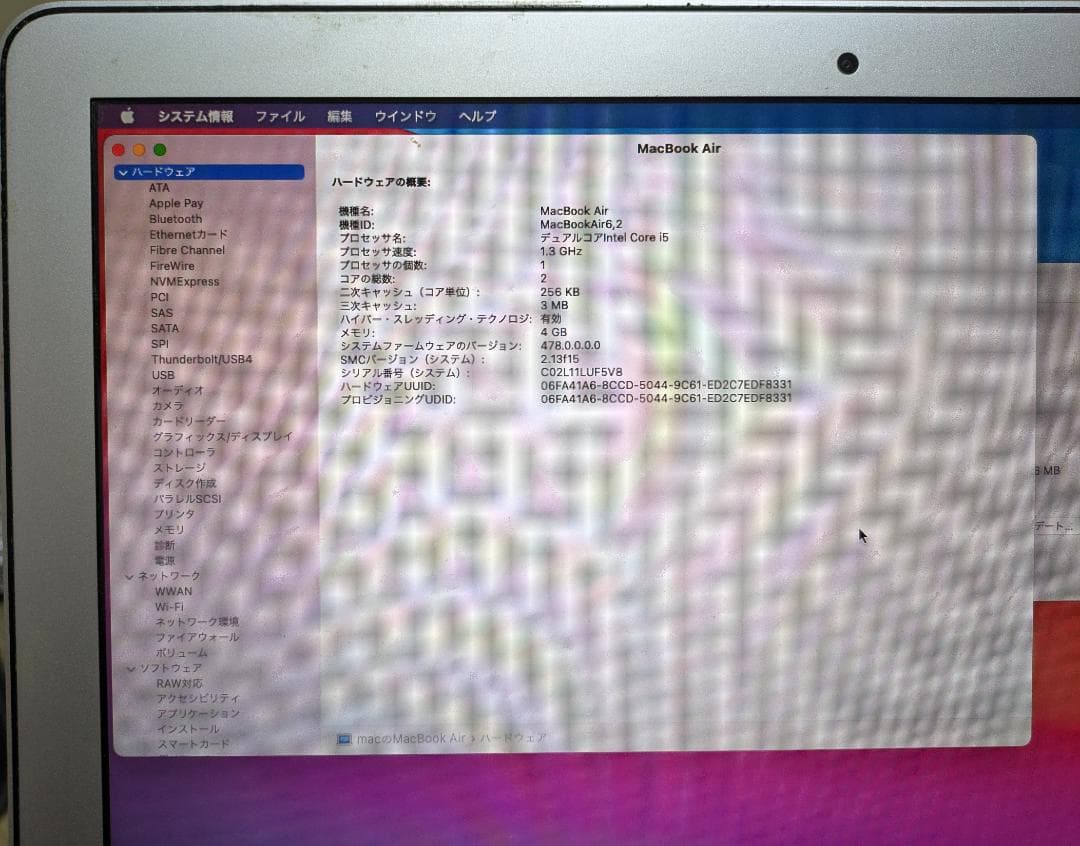Collapse the ハードウェア section chevron
1080x846 pixels.
(123, 172)
